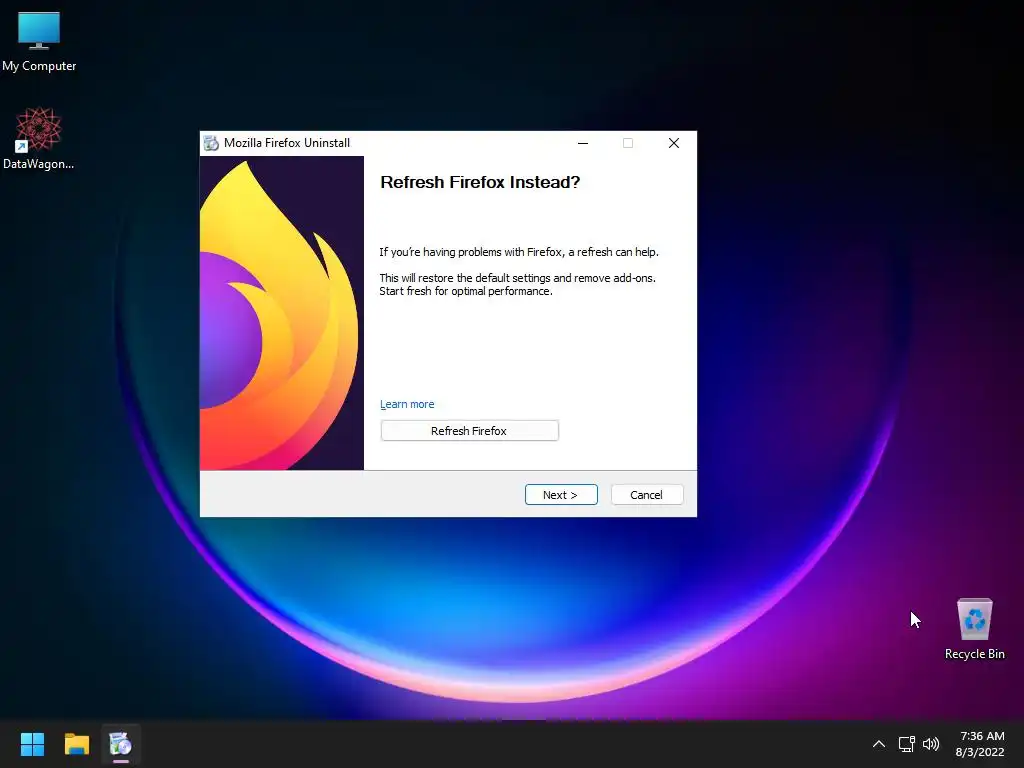Click the uninstaller icon in the title bar
Viewport: 1024px width, 768px height.
pos(211,143)
